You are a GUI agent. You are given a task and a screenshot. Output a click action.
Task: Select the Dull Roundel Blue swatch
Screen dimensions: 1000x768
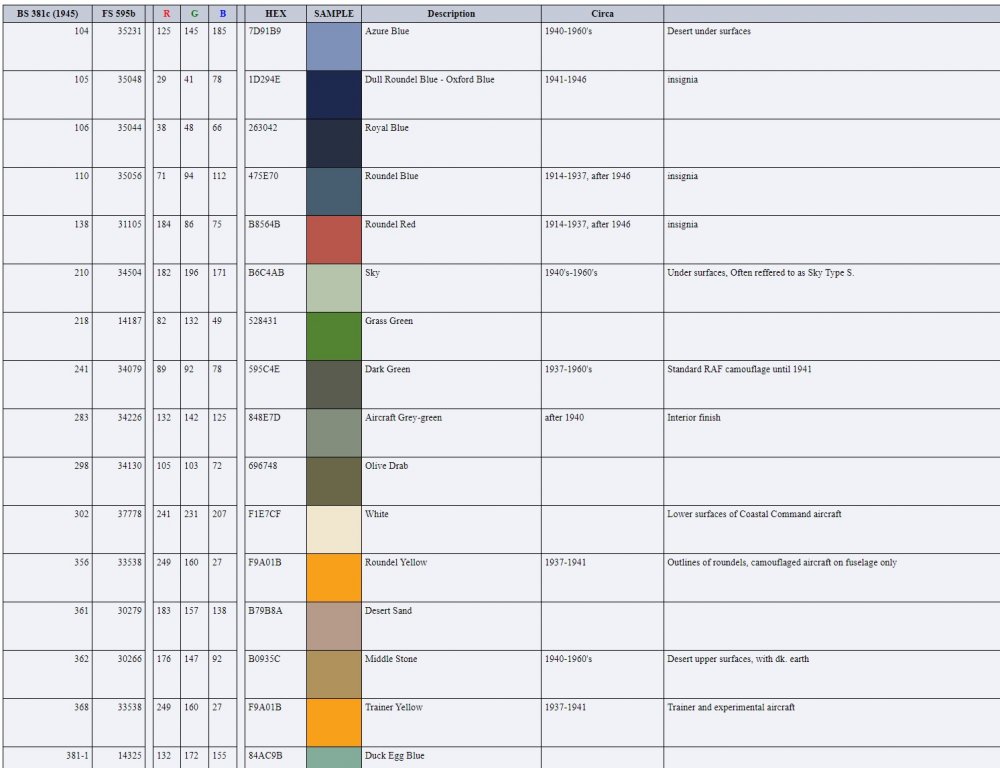point(333,94)
